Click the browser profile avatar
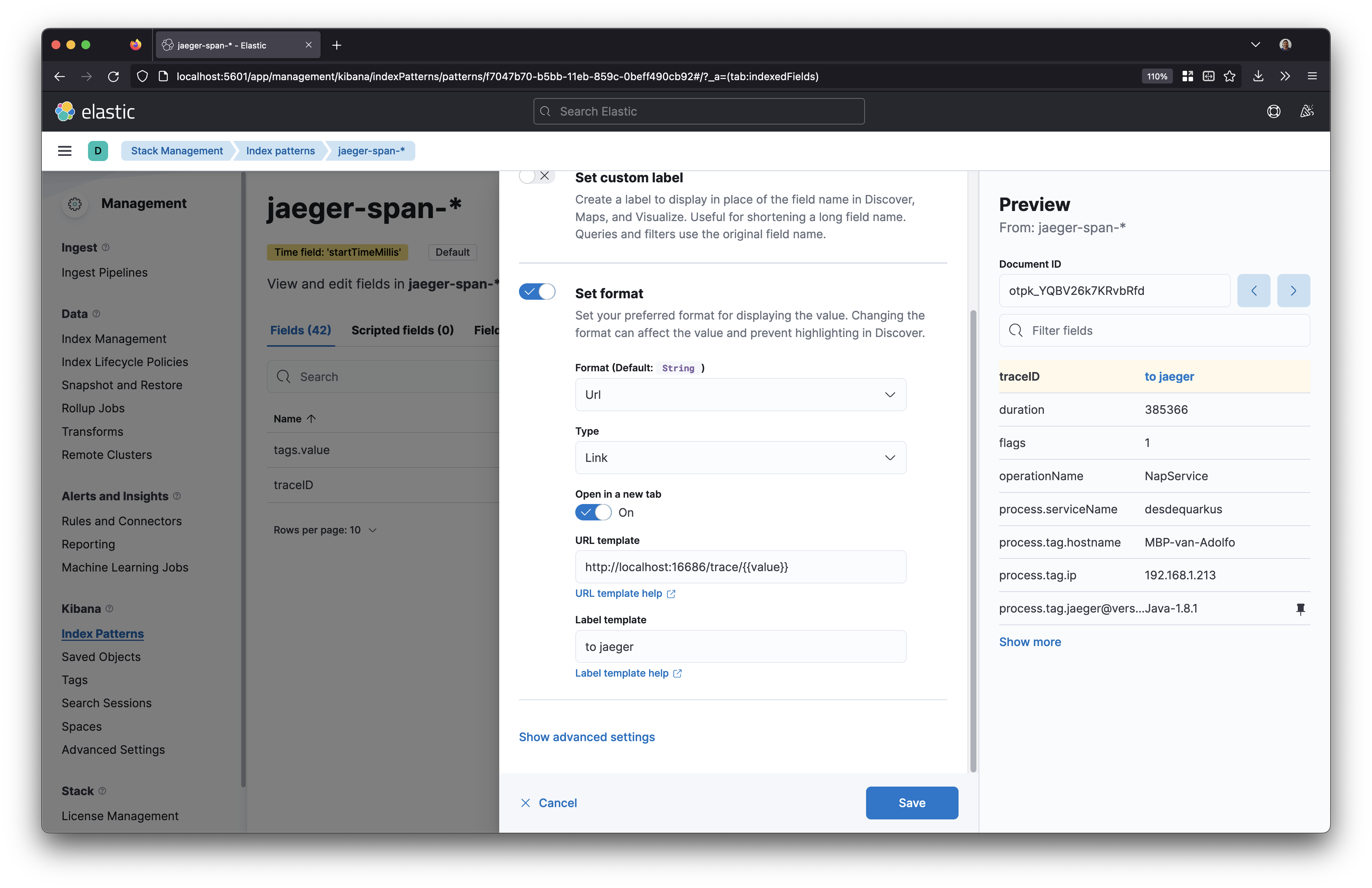Viewport: 1372px width, 888px height. point(1285,45)
